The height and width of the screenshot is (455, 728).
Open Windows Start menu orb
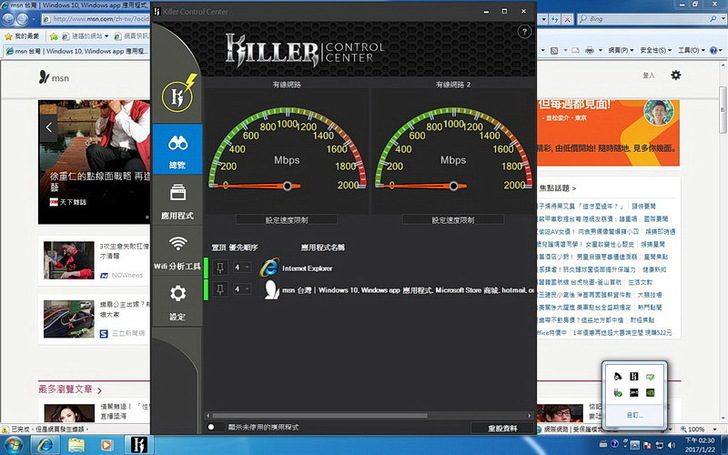tap(17, 443)
